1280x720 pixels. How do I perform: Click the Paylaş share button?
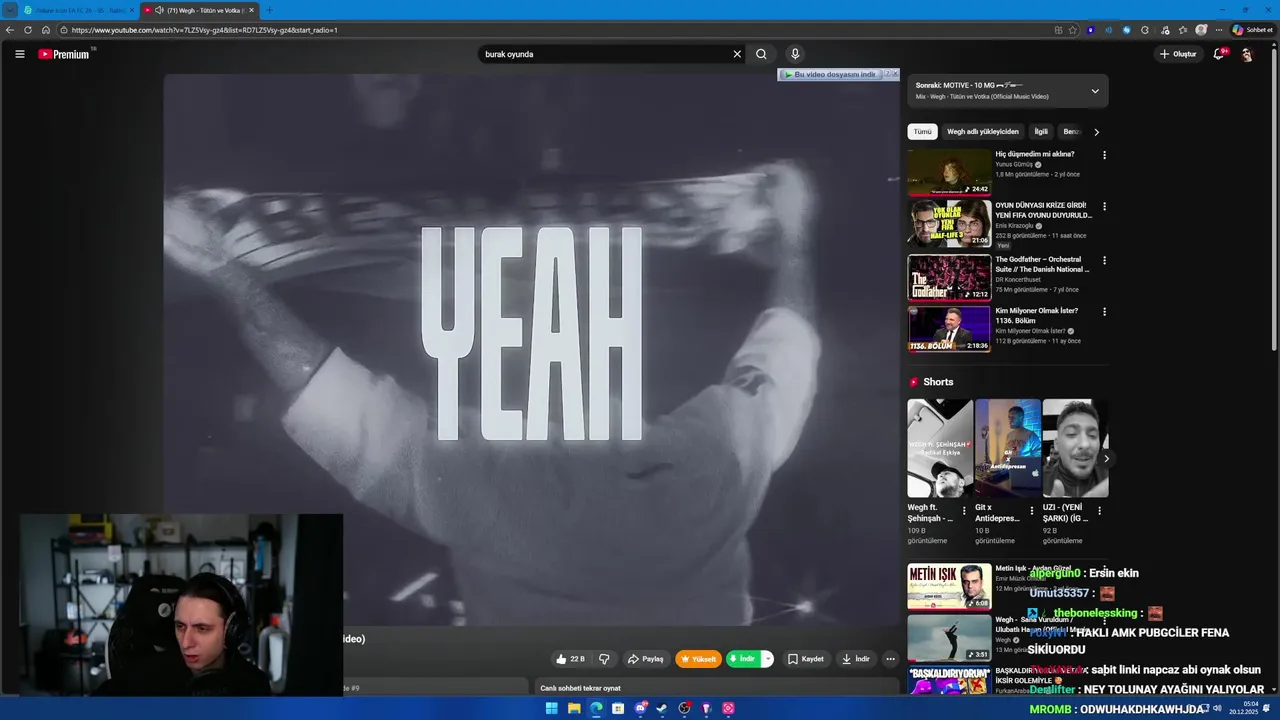pos(645,659)
